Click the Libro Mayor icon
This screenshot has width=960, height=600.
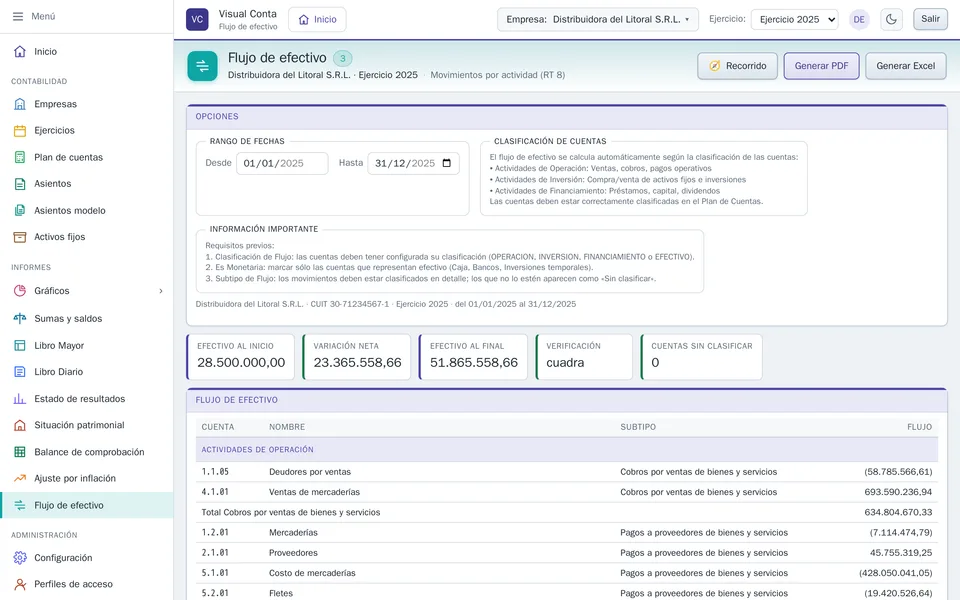click(x=20, y=345)
